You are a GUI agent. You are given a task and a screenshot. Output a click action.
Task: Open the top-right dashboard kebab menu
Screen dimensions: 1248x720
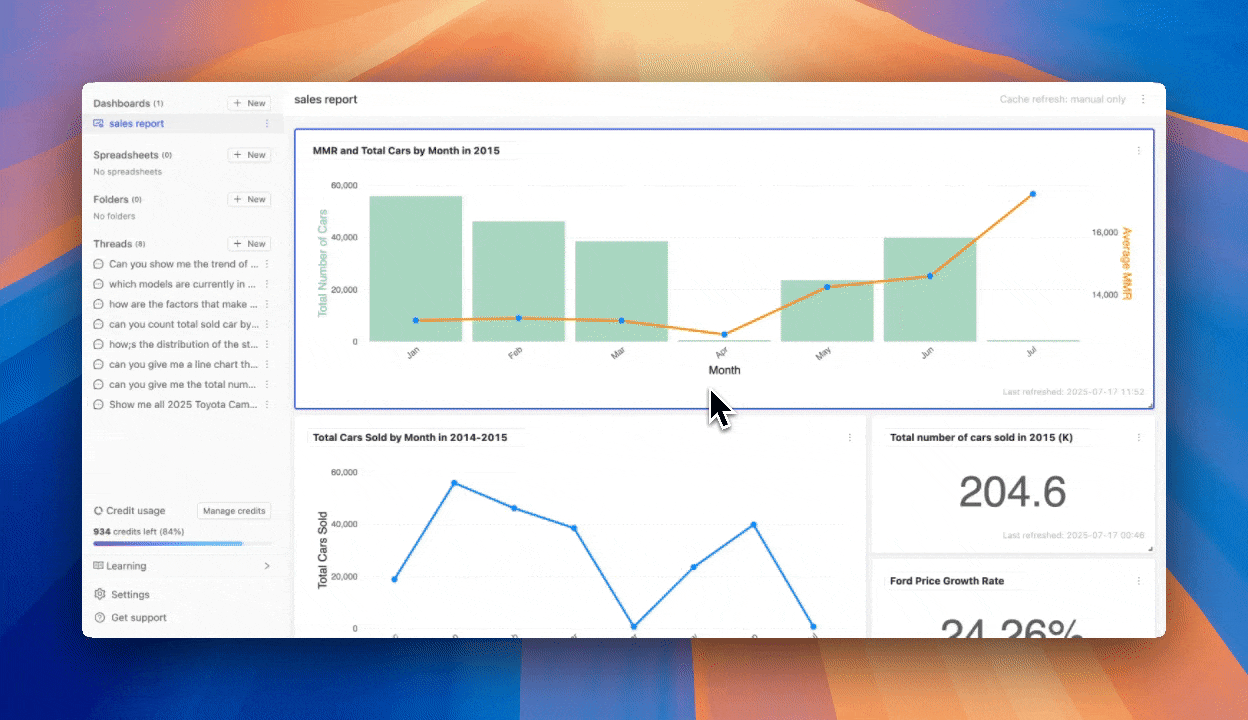coord(1143,100)
